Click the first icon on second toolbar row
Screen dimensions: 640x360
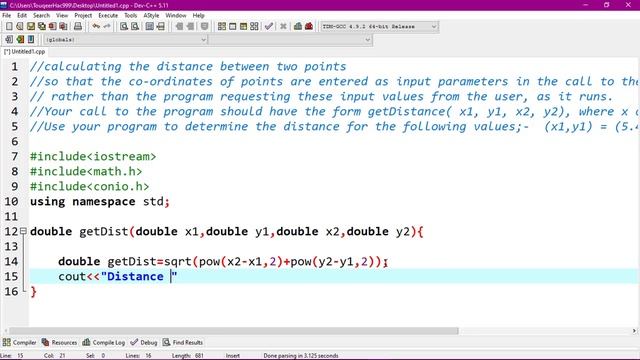[x=9, y=40]
